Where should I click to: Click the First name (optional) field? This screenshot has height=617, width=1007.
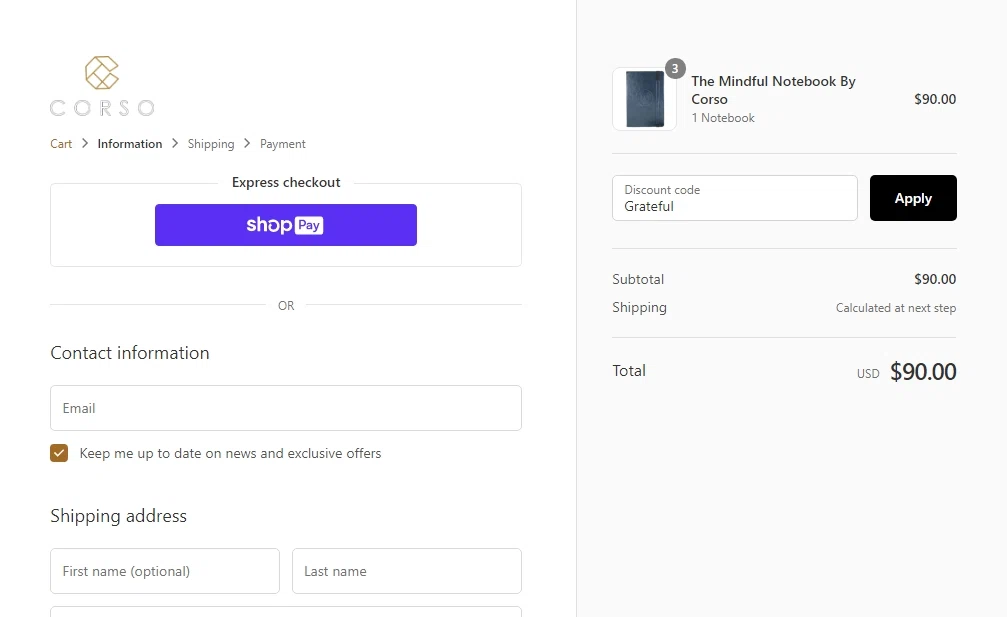click(x=164, y=571)
